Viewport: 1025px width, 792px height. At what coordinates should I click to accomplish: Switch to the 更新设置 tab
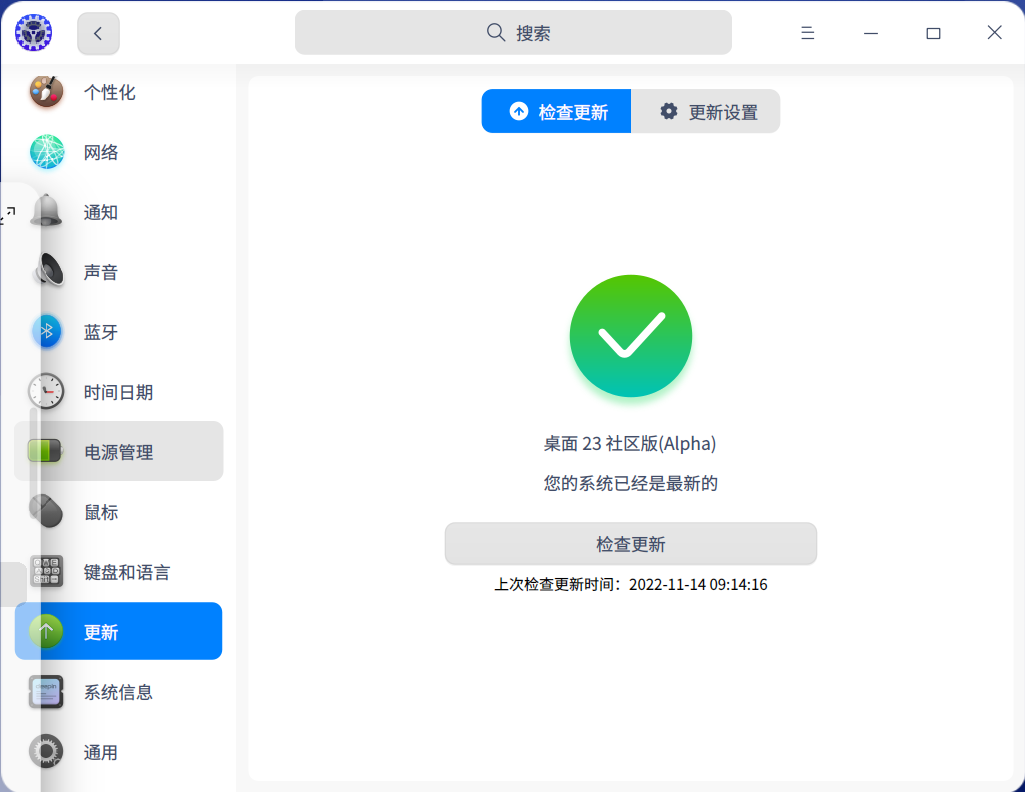705,111
